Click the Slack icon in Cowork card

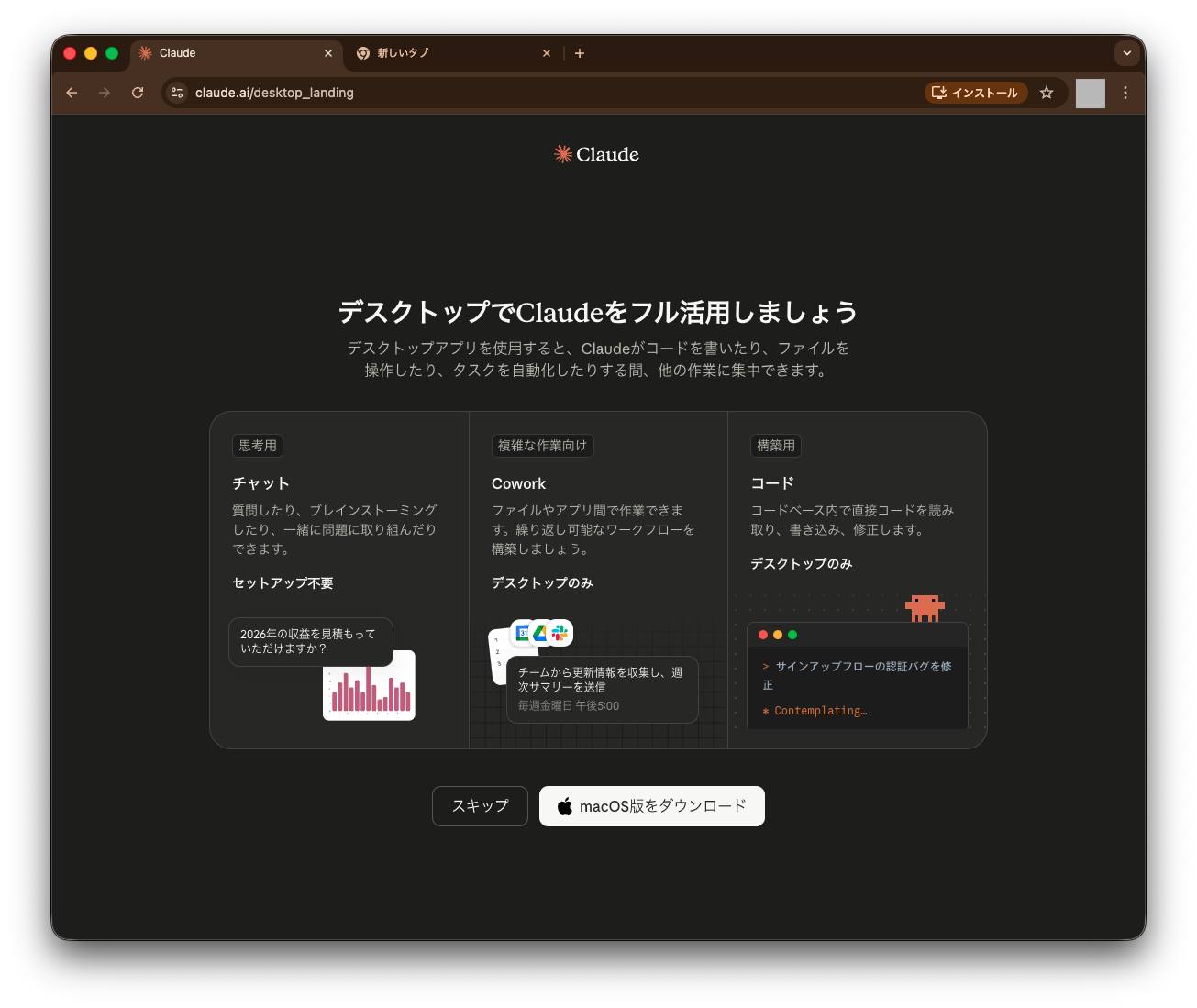pos(560,633)
